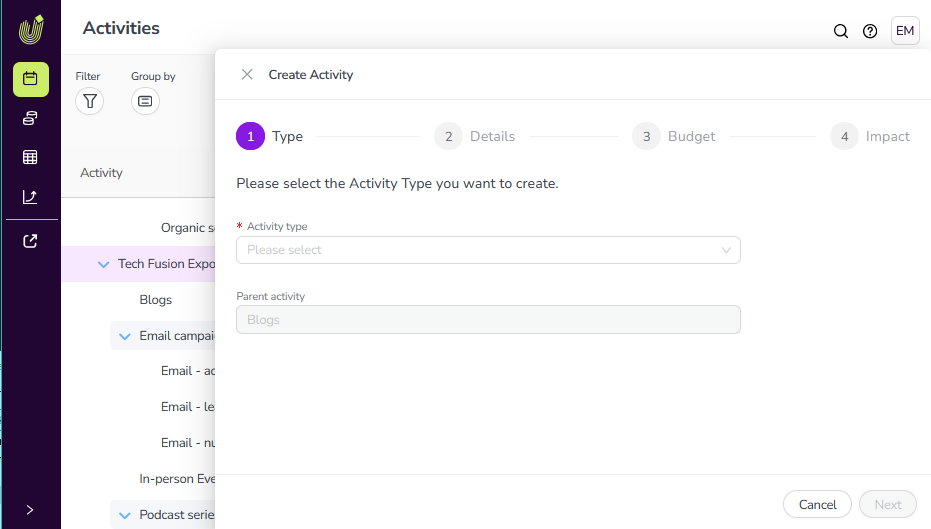Collapse the Tech Fusion Expo row
Screen dimensions: 931x529
pyautogui.click(x=103, y=264)
